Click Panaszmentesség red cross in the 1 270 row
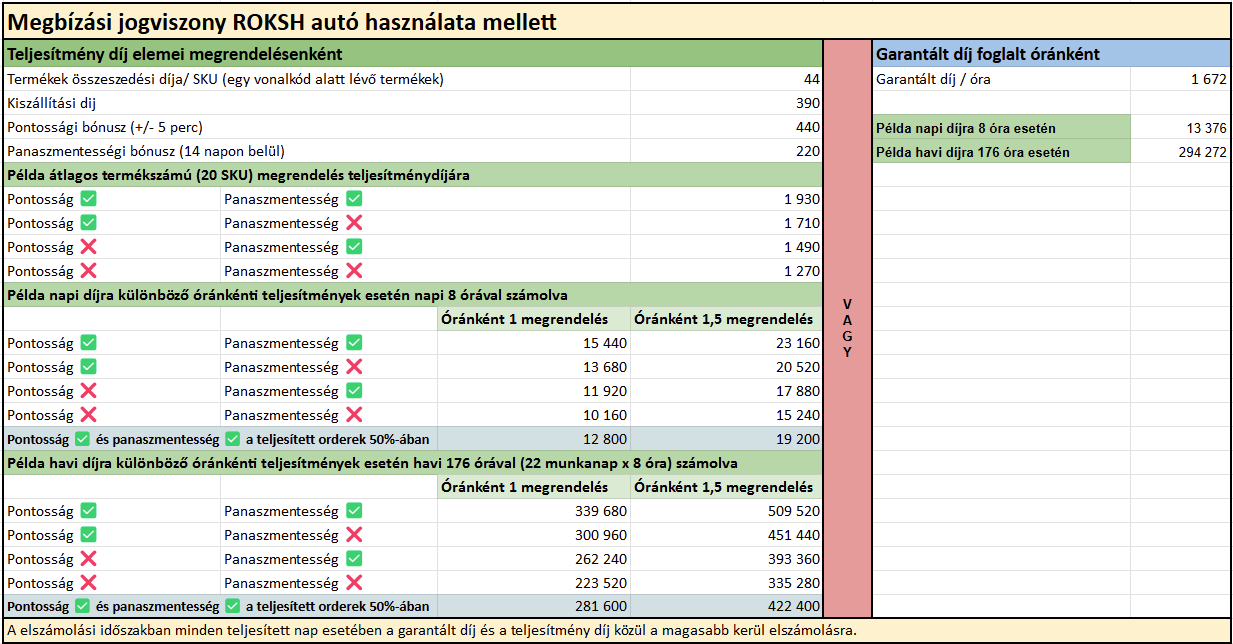This screenshot has width=1233, height=644. click(354, 271)
